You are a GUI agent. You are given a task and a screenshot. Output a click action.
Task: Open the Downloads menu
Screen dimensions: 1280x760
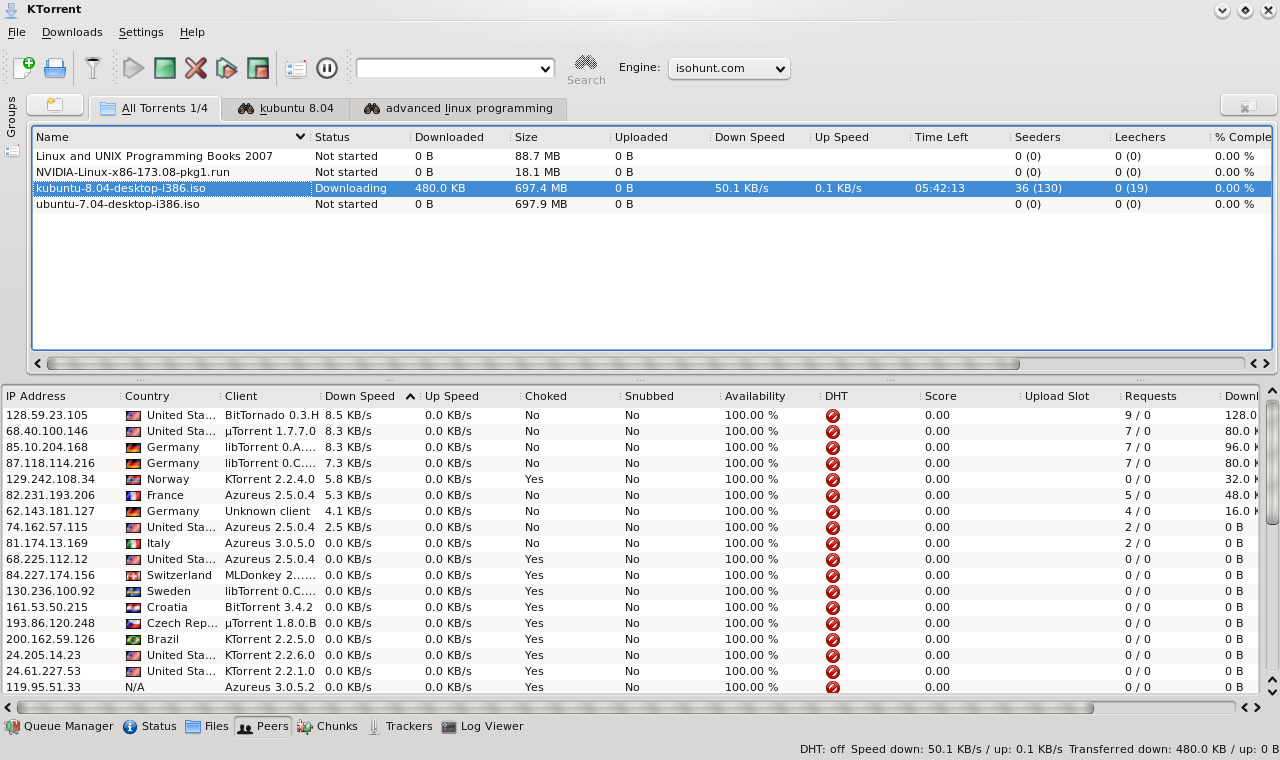[72, 32]
